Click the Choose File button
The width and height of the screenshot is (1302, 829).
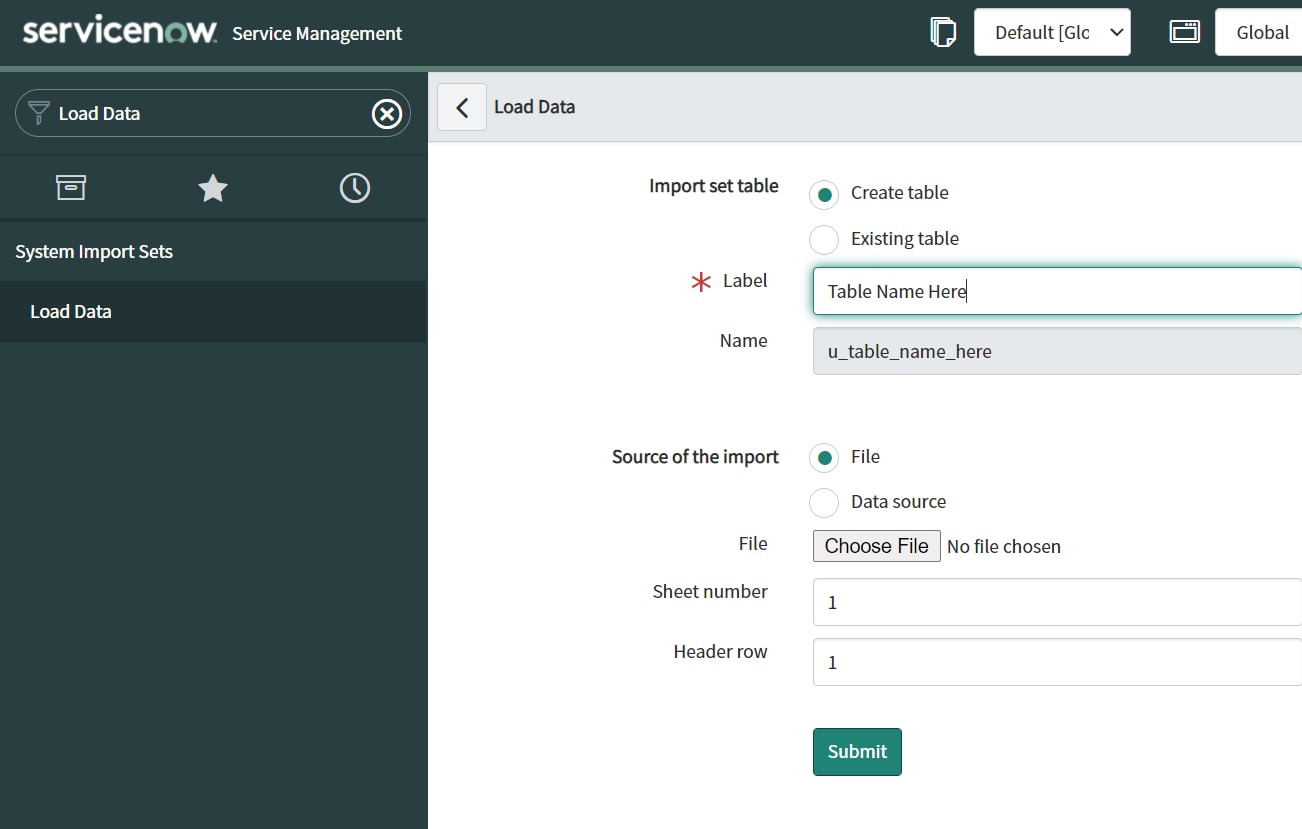pos(877,546)
